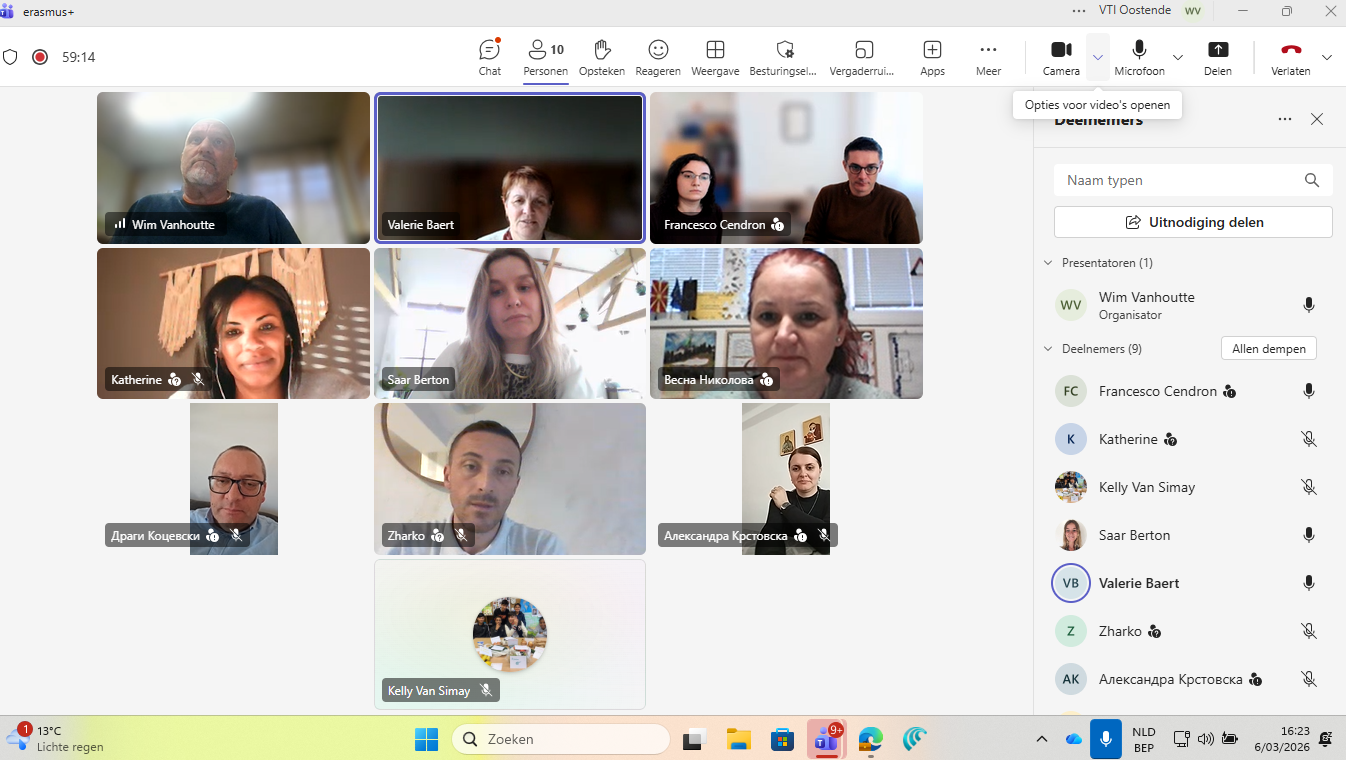
Task: Click the Wim Vanhoutte video tile
Action: pos(233,167)
